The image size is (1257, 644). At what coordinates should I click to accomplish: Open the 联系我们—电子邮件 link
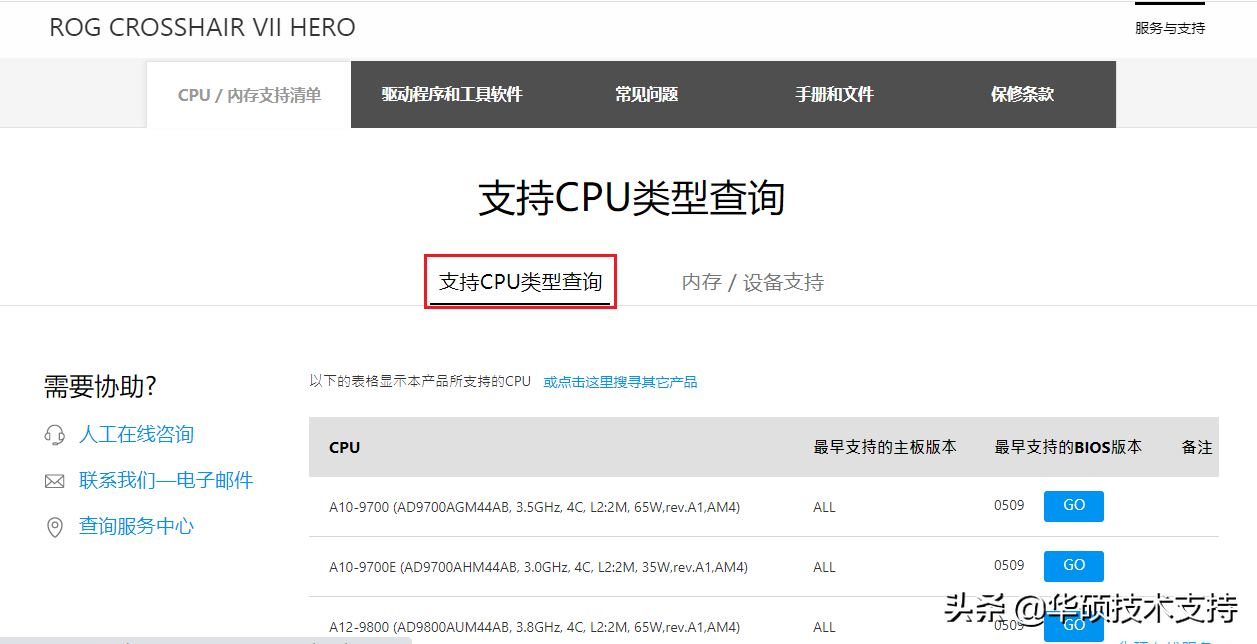point(166,481)
